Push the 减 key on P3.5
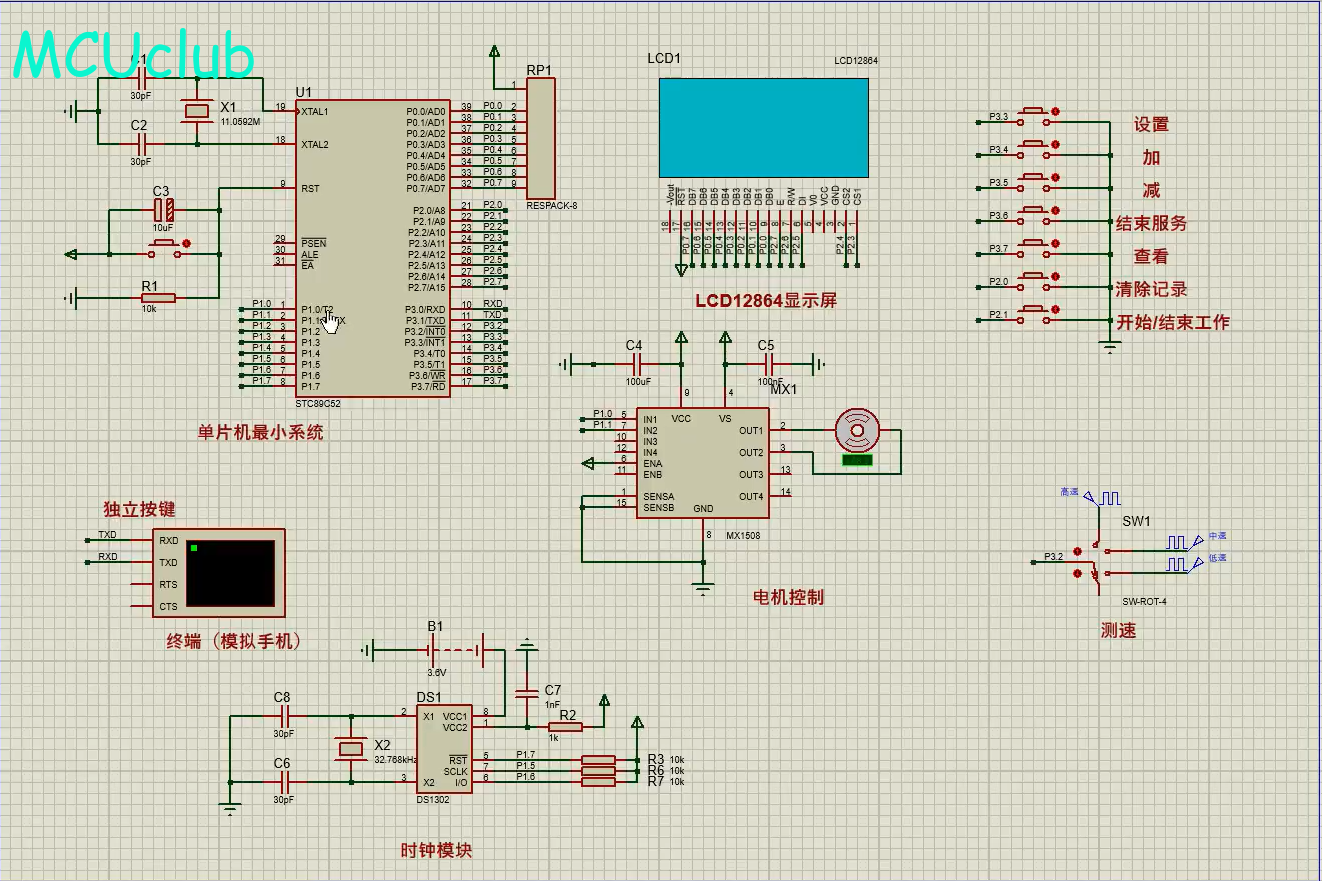 1033,183
